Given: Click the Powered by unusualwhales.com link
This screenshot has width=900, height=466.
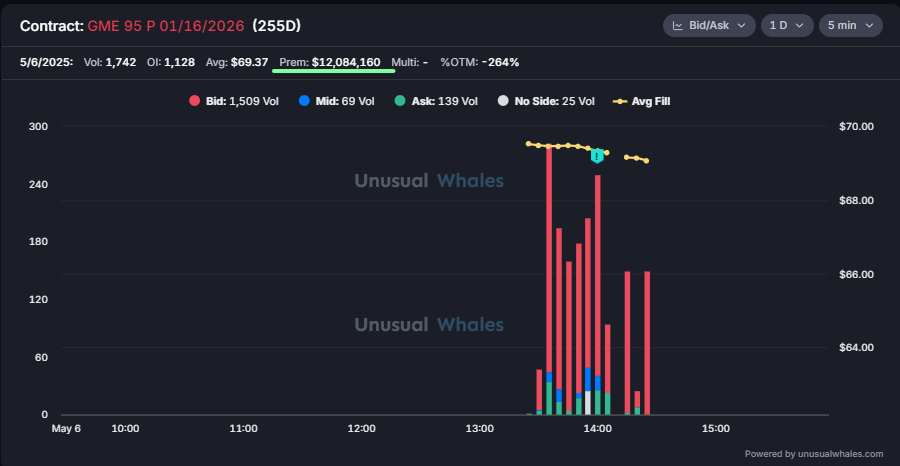Looking at the screenshot, I should click(814, 453).
